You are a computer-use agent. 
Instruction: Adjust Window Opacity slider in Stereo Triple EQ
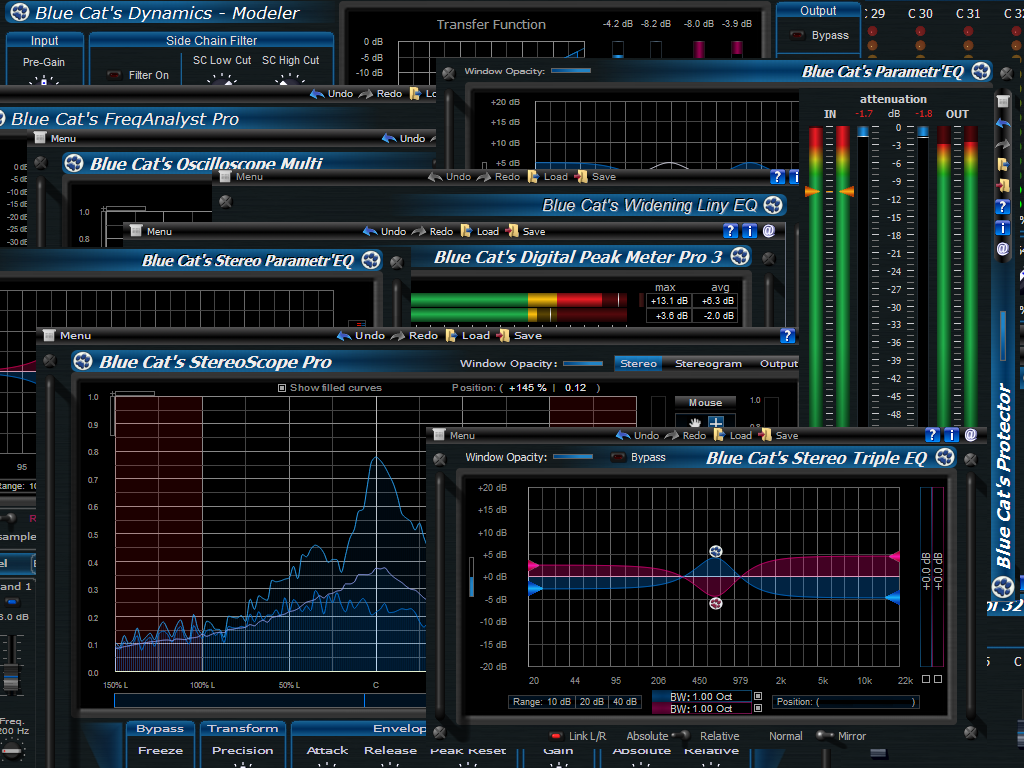coord(573,457)
